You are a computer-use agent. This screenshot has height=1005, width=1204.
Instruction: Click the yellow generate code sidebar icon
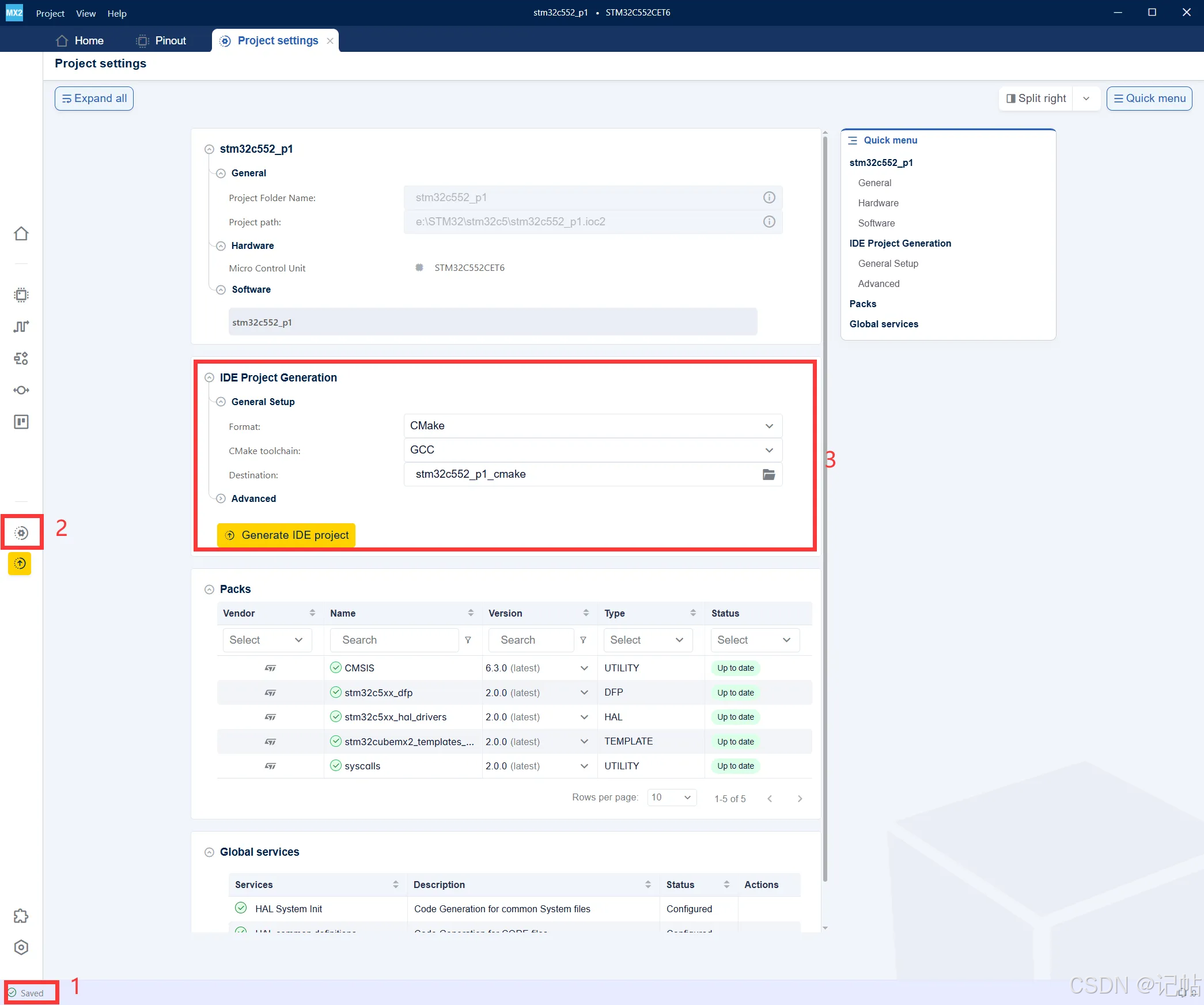[x=20, y=564]
